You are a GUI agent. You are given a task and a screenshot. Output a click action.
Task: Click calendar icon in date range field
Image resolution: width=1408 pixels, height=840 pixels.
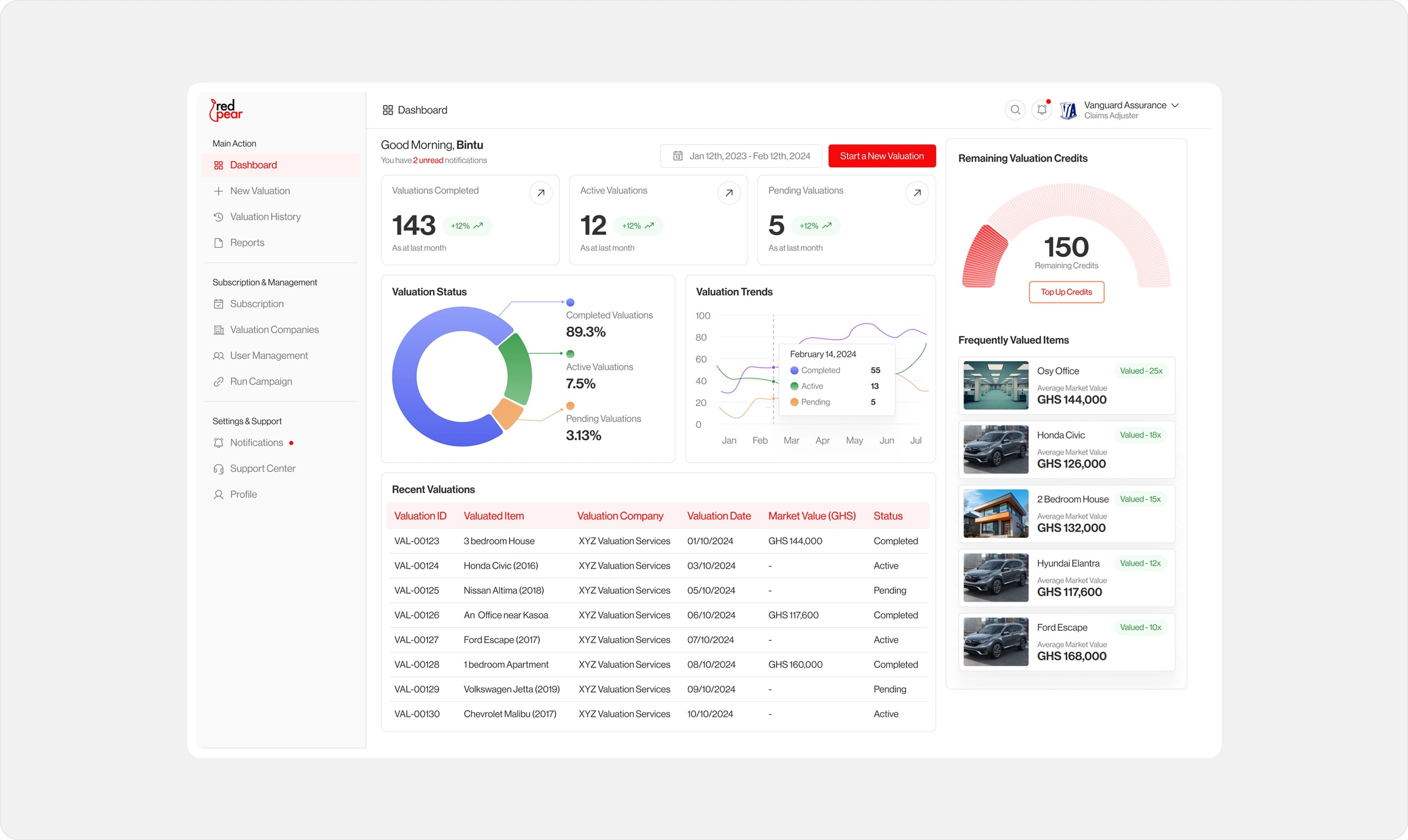(677, 156)
